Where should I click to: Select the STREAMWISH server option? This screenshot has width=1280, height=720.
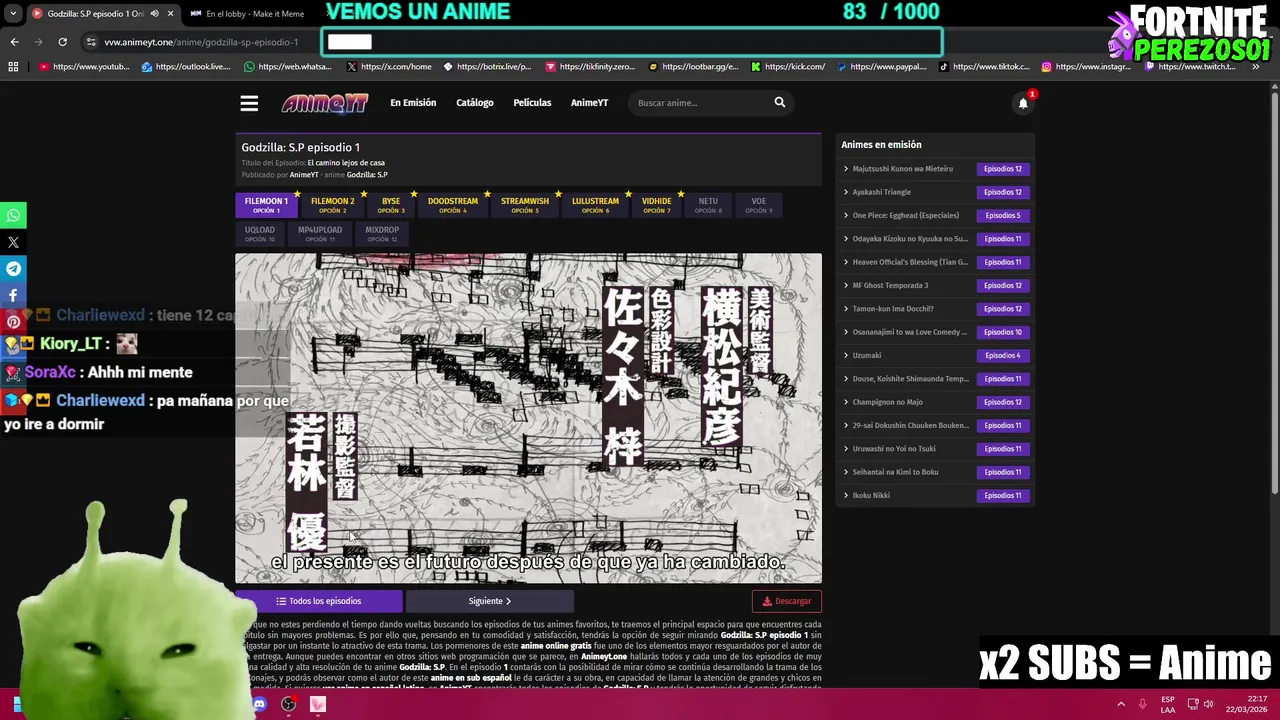[525, 205]
